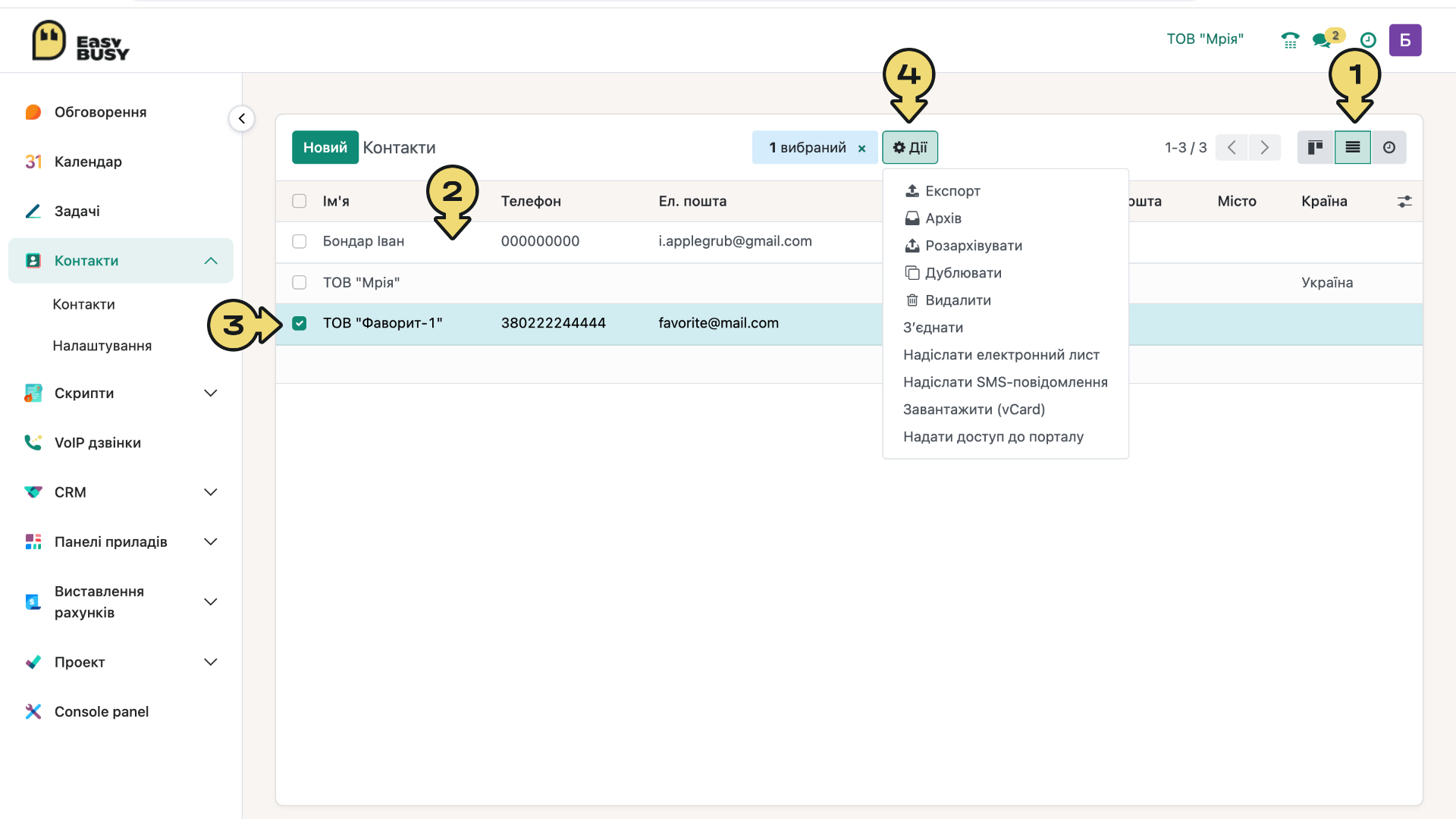
Task: Toggle the select-all header checkbox
Action: click(x=300, y=201)
